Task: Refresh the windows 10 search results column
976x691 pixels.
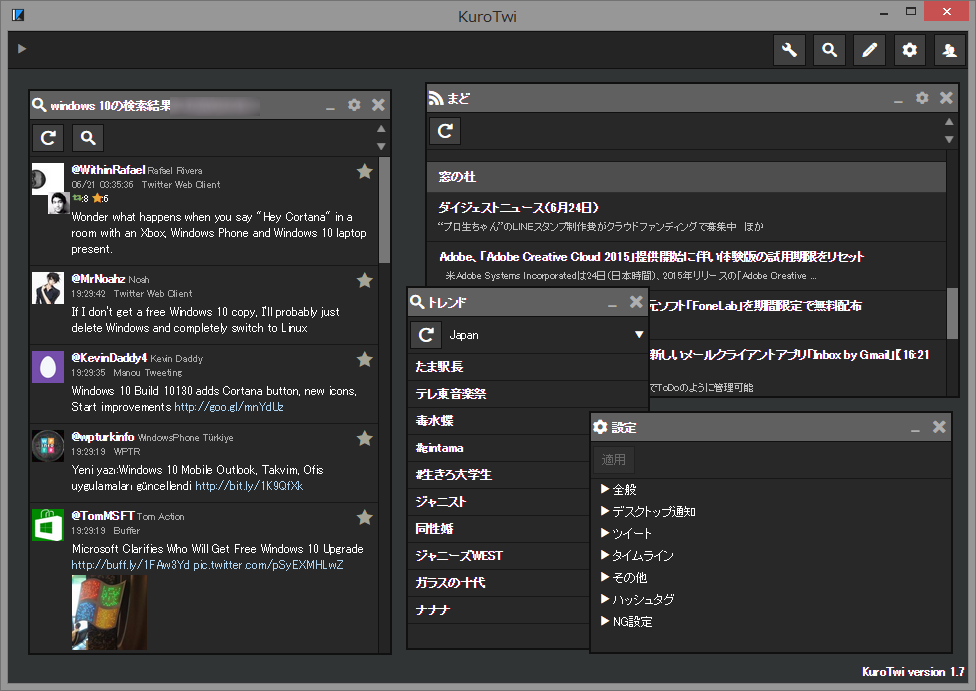Action: pyautogui.click(x=47, y=137)
